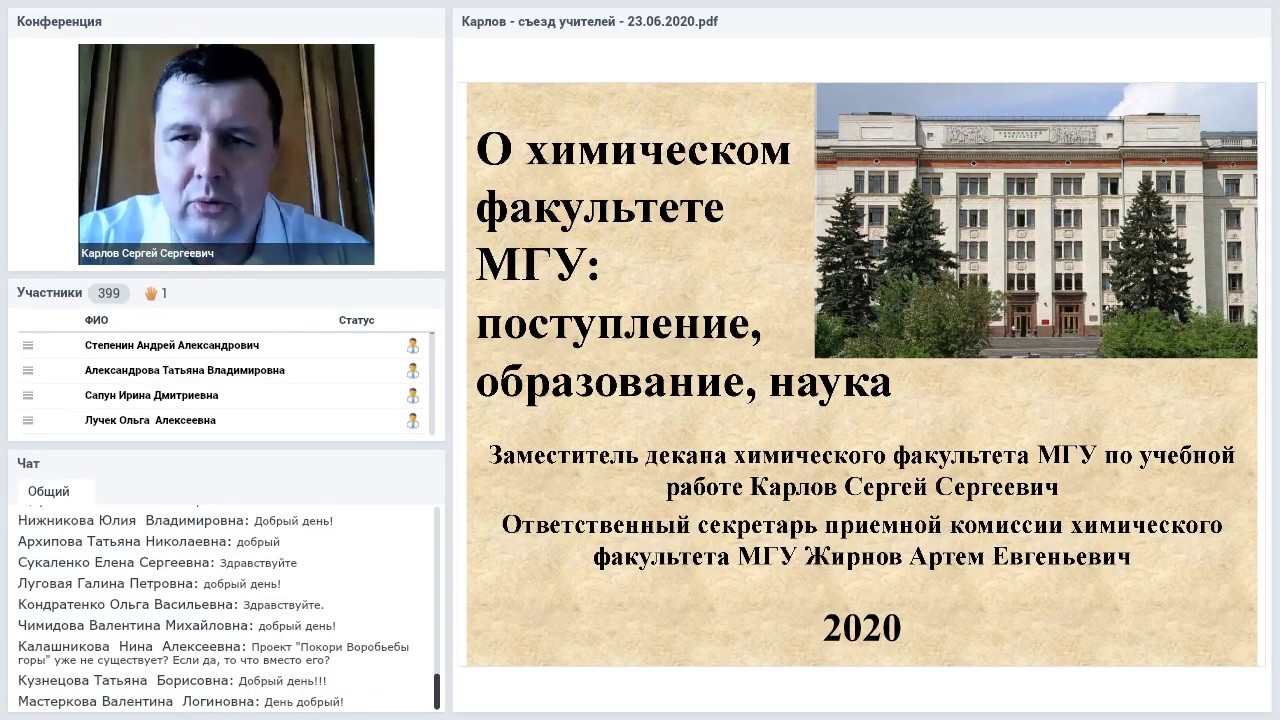Click status icon for Степенин Андрей Александрович
Screen dimensions: 1280x720
pyautogui.click(x=412, y=346)
